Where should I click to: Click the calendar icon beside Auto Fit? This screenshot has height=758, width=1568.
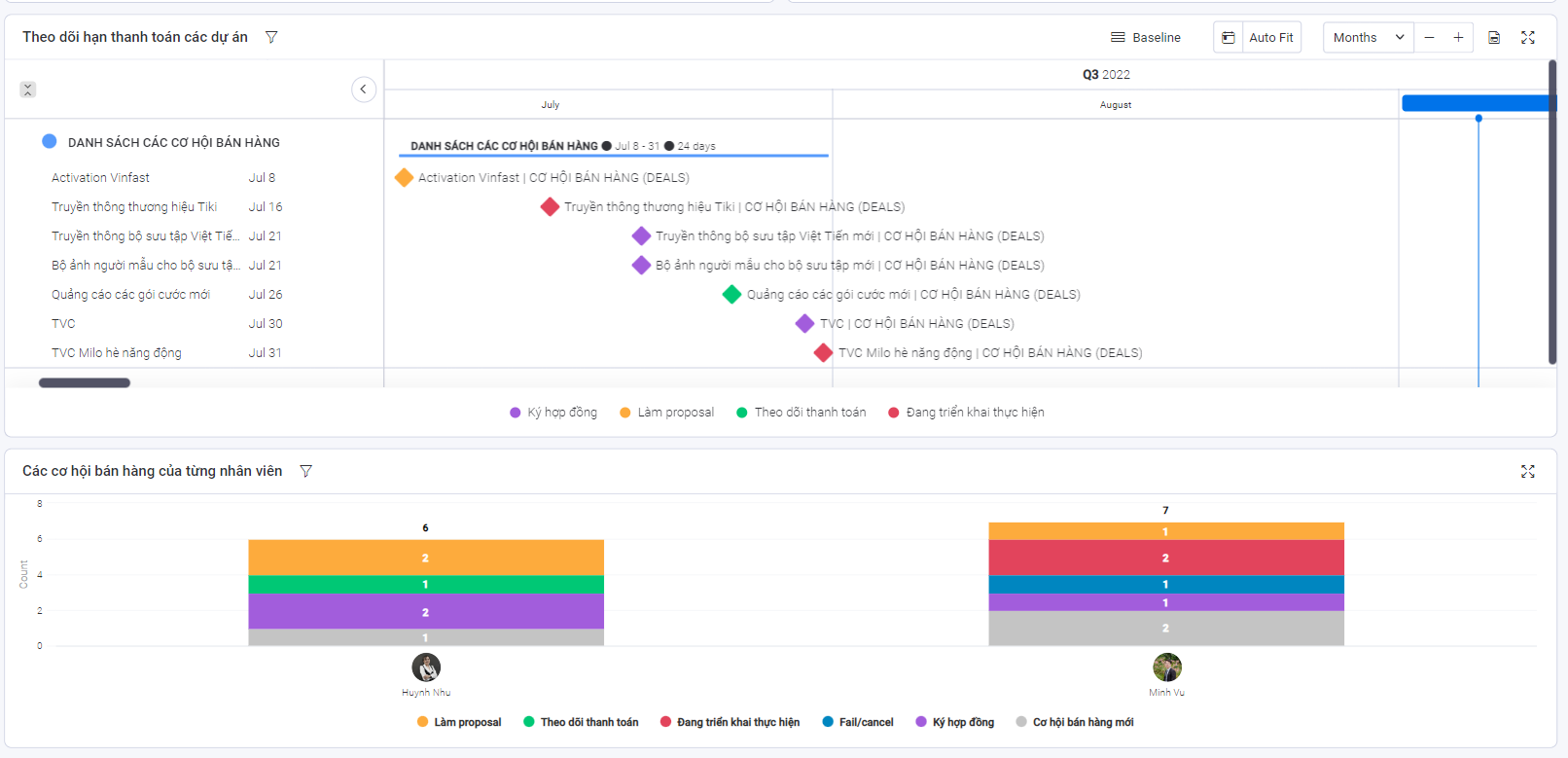(x=1229, y=38)
